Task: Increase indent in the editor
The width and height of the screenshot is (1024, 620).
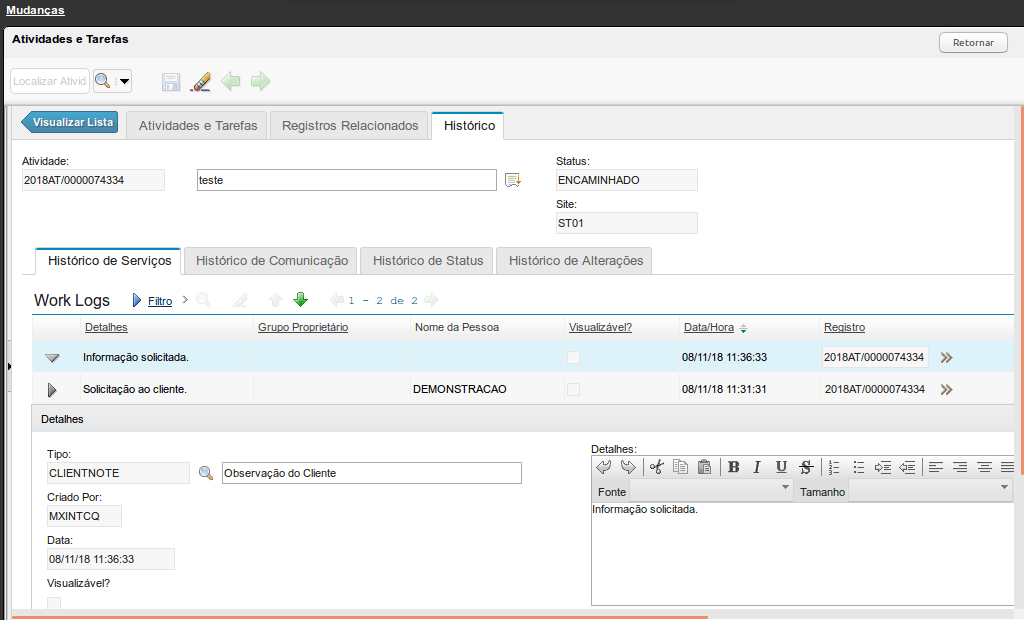Action: pyautogui.click(x=883, y=467)
